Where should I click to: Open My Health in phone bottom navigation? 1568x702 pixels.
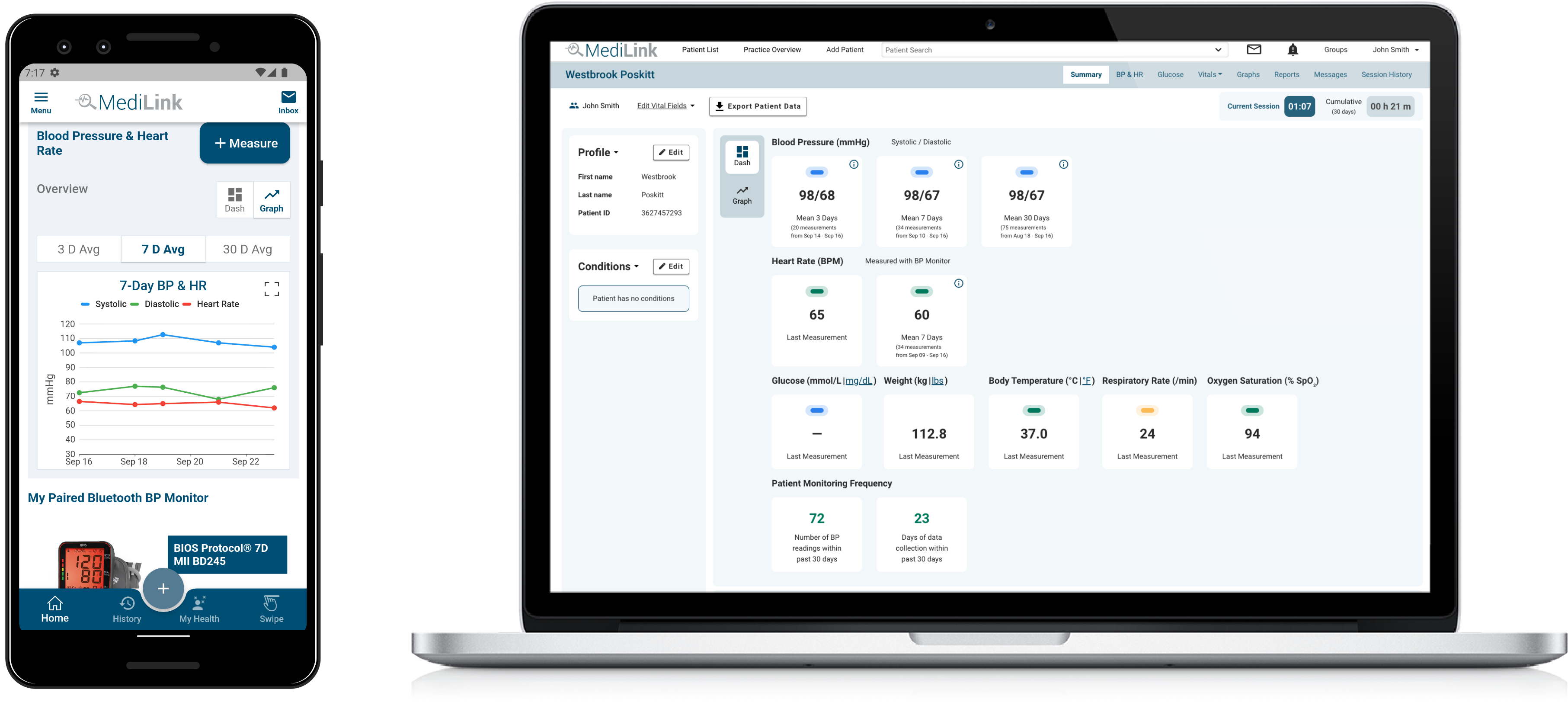[x=199, y=609]
